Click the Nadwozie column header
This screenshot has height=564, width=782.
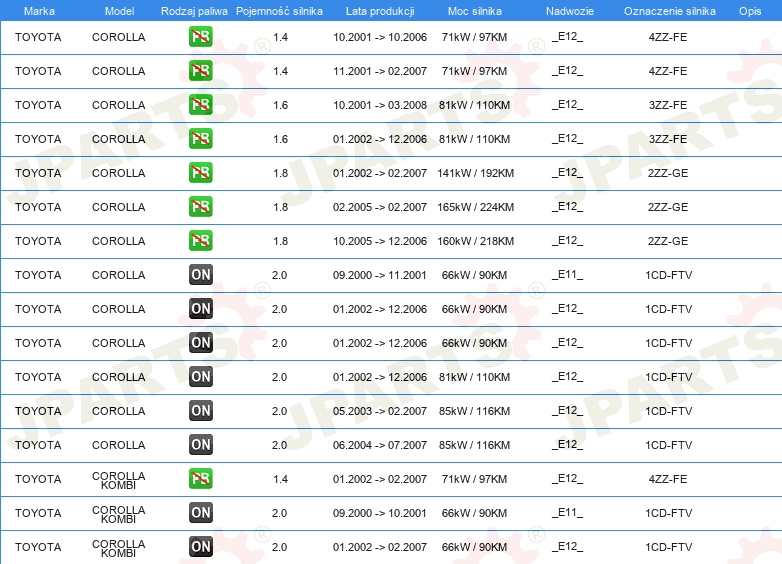pos(570,11)
